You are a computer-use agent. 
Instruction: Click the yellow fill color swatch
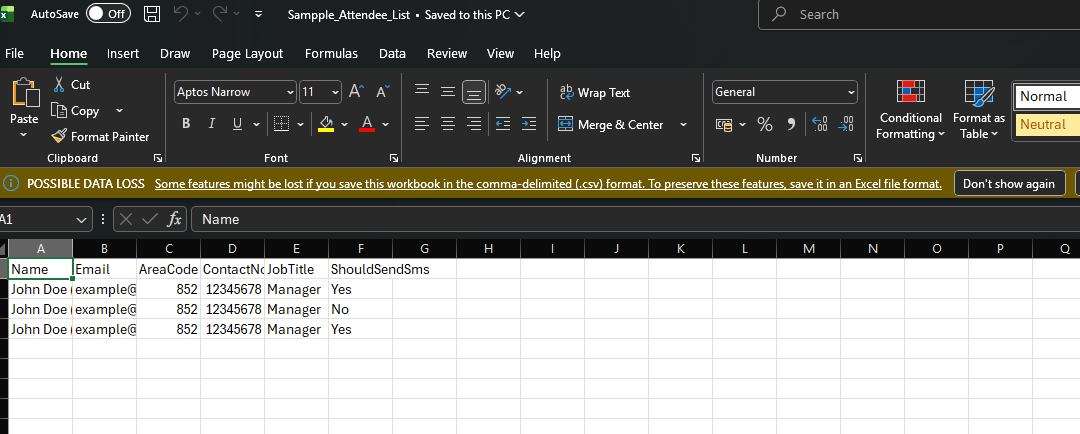pyautogui.click(x=325, y=124)
